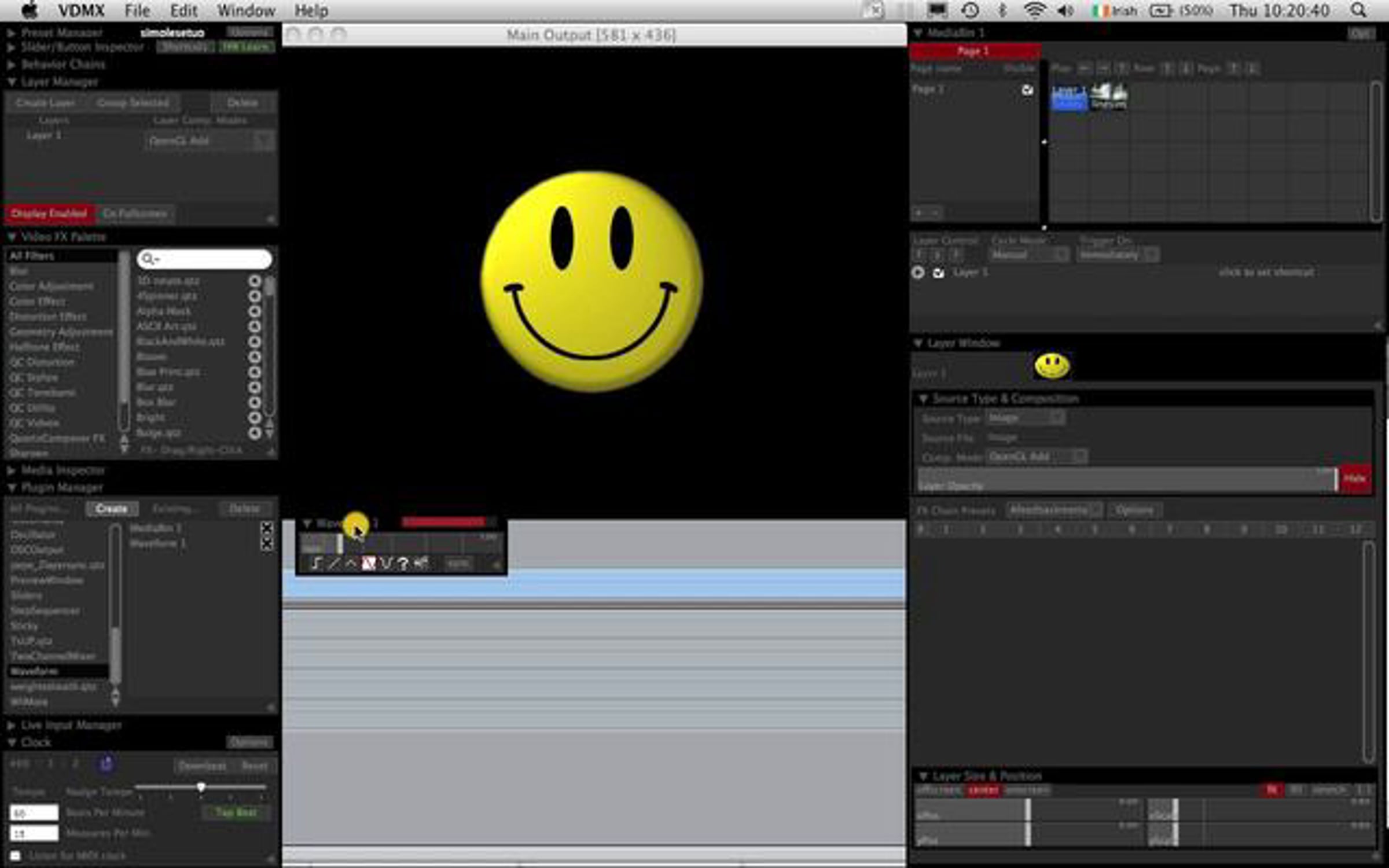This screenshot has width=1389, height=868.
Task: Open the Source Type Image dropdown
Action: (1024, 418)
